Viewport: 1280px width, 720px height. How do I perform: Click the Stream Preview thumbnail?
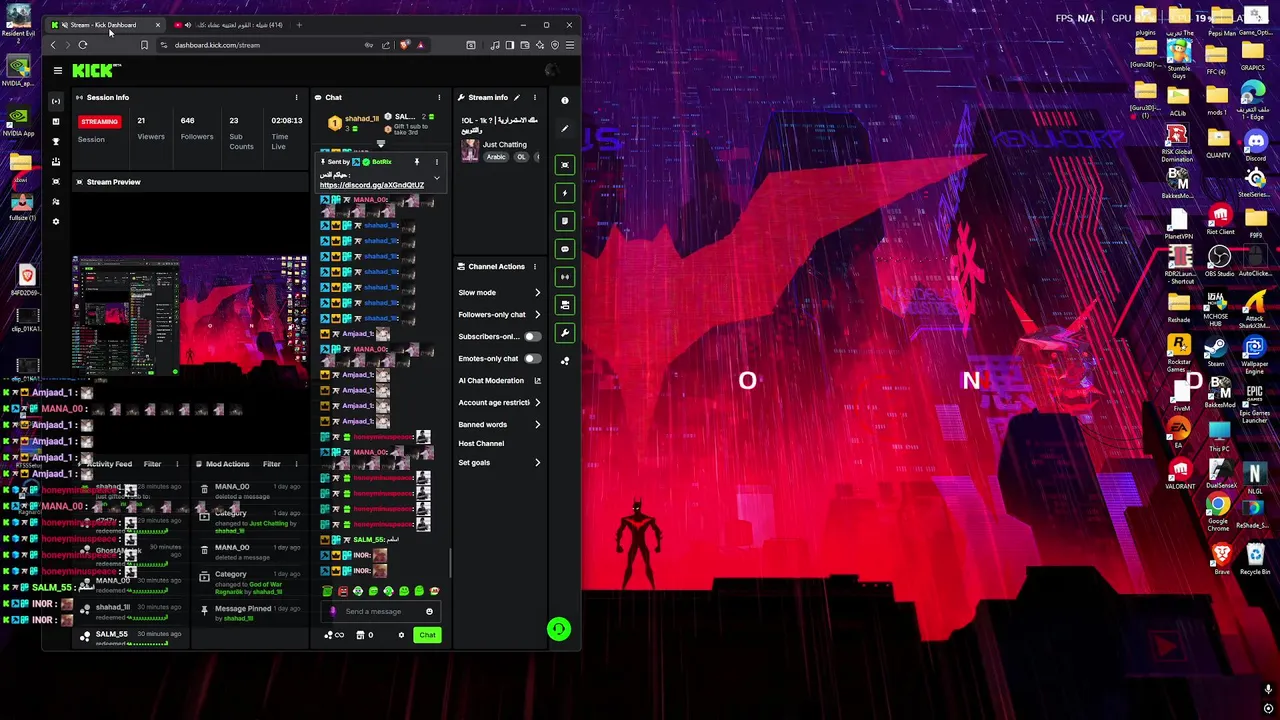tap(189, 314)
